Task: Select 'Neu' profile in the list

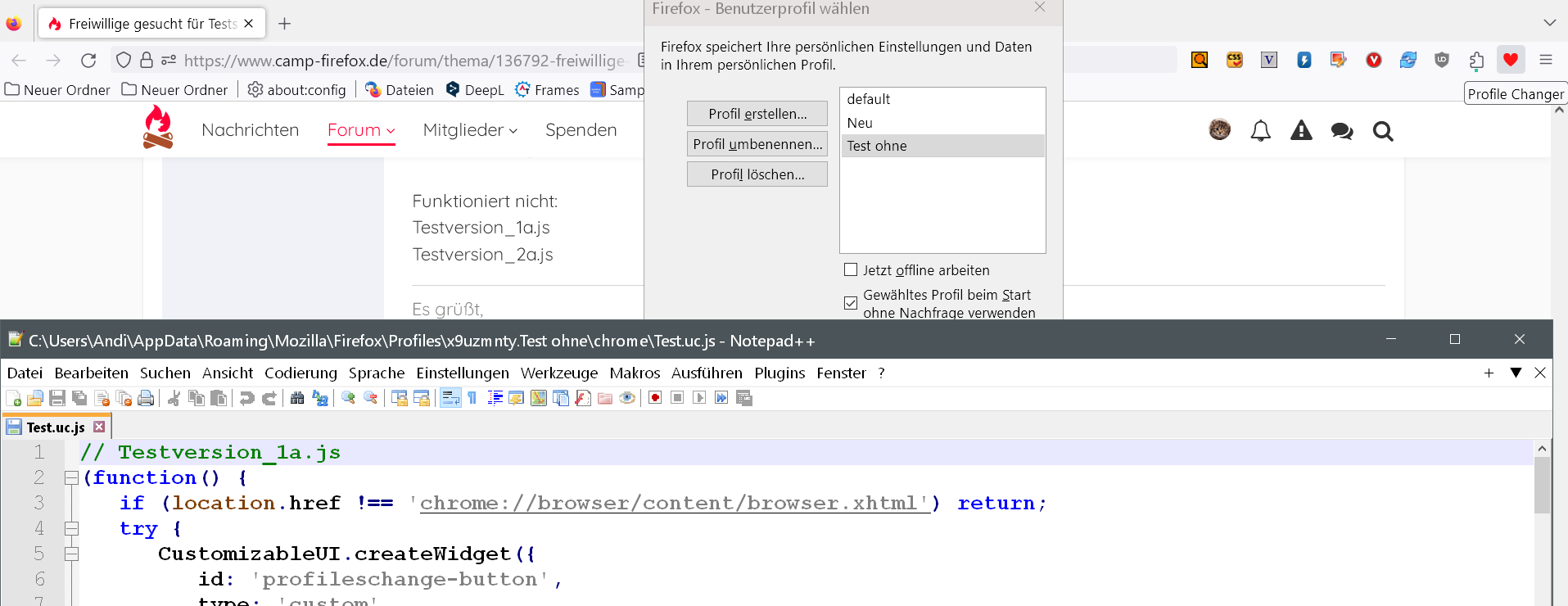Action: tap(942, 123)
